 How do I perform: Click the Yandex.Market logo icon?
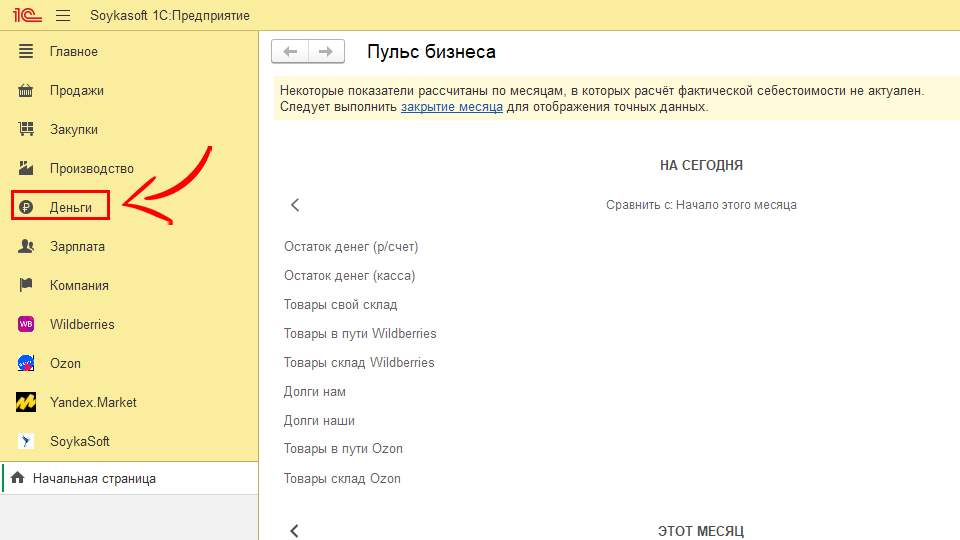(27, 402)
